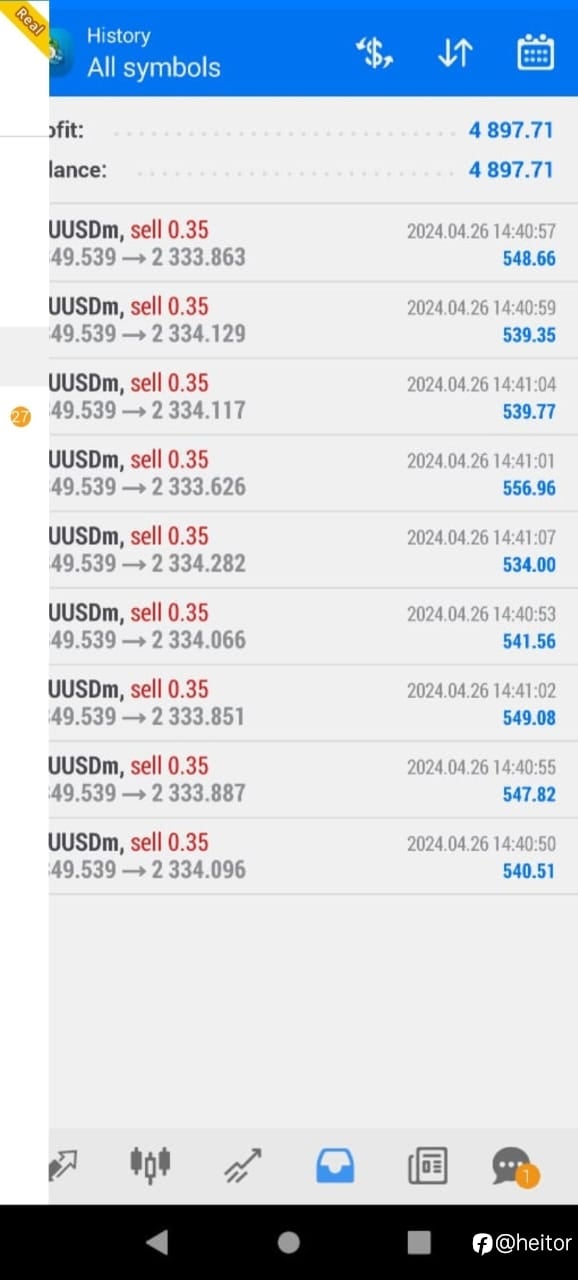Tap the Android recent apps square
The image size is (578, 1280).
419,1242
